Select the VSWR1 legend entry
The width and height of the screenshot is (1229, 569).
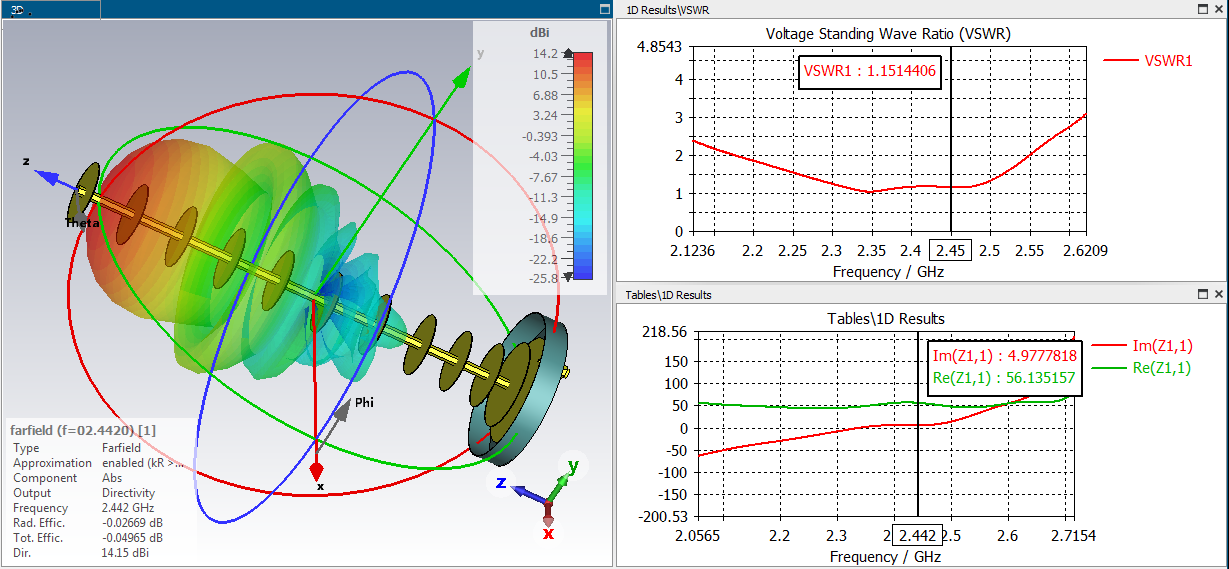point(1148,60)
